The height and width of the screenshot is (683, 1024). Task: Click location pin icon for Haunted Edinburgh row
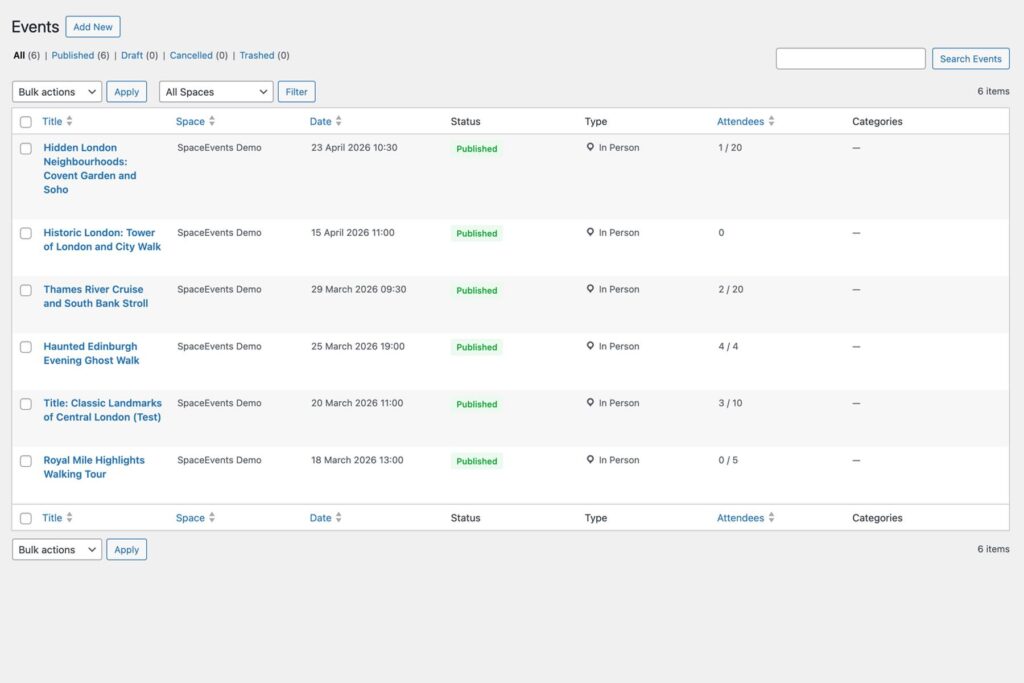tap(590, 346)
